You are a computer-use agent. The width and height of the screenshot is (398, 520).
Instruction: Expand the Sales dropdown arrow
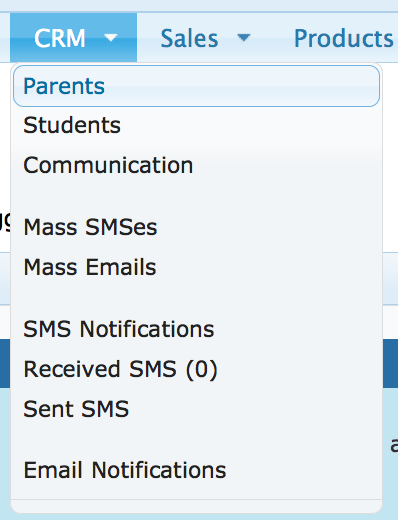pos(244,37)
